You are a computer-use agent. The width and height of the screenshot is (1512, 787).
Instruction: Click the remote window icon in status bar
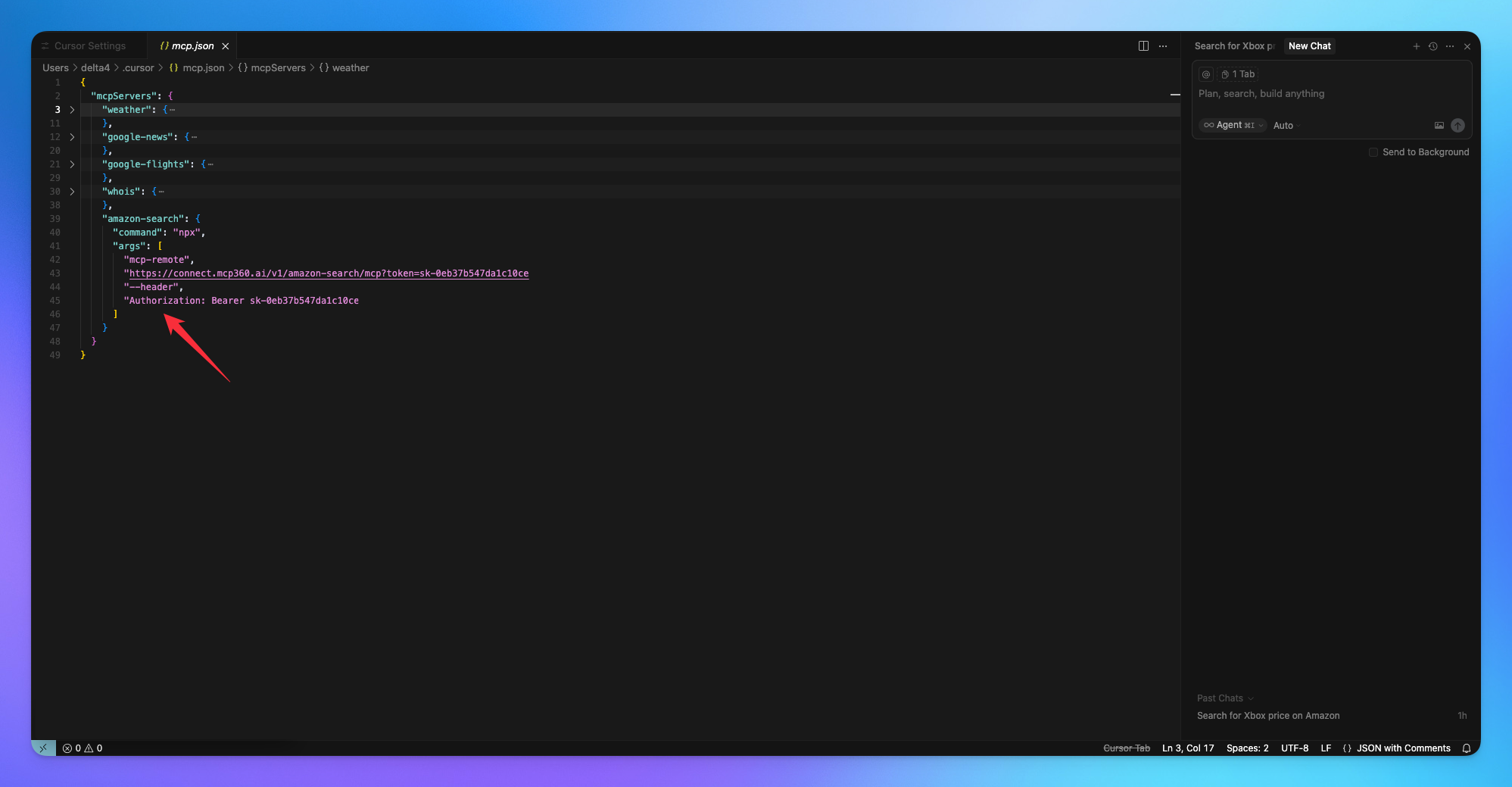43,748
